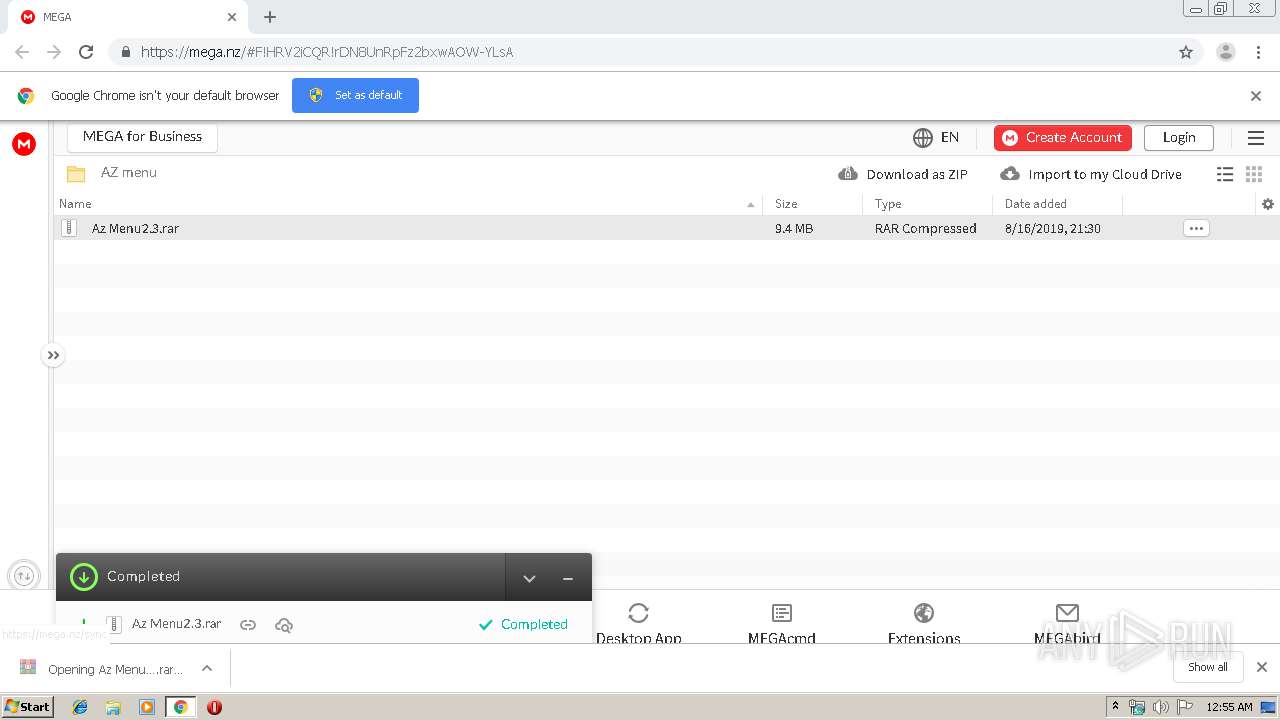This screenshot has width=1280, height=720.
Task: Open Windows Explorer from taskbar
Action: click(113, 707)
